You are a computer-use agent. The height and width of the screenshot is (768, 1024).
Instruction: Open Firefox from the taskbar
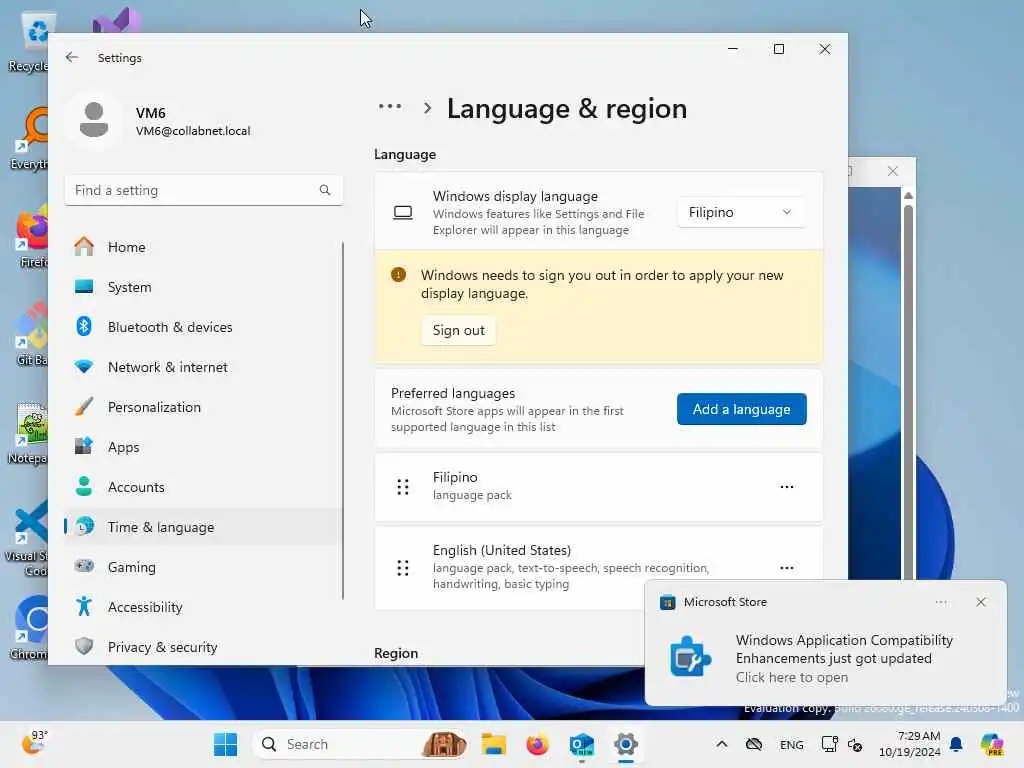pos(537,744)
